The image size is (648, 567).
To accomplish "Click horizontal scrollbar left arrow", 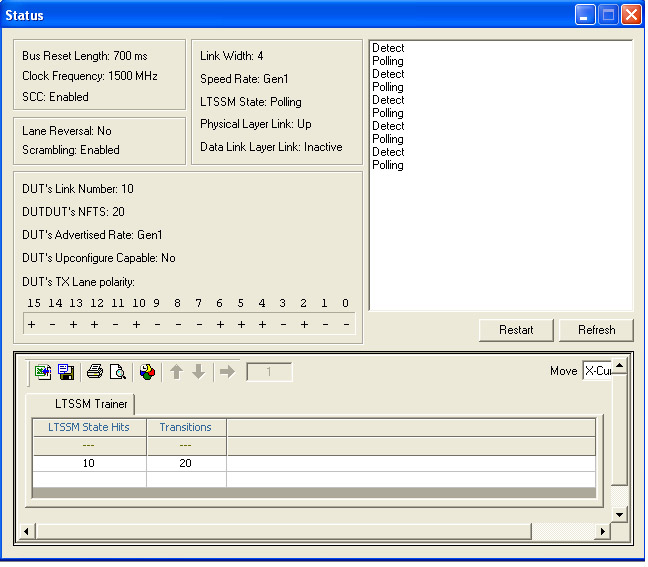I will click(x=27, y=533).
